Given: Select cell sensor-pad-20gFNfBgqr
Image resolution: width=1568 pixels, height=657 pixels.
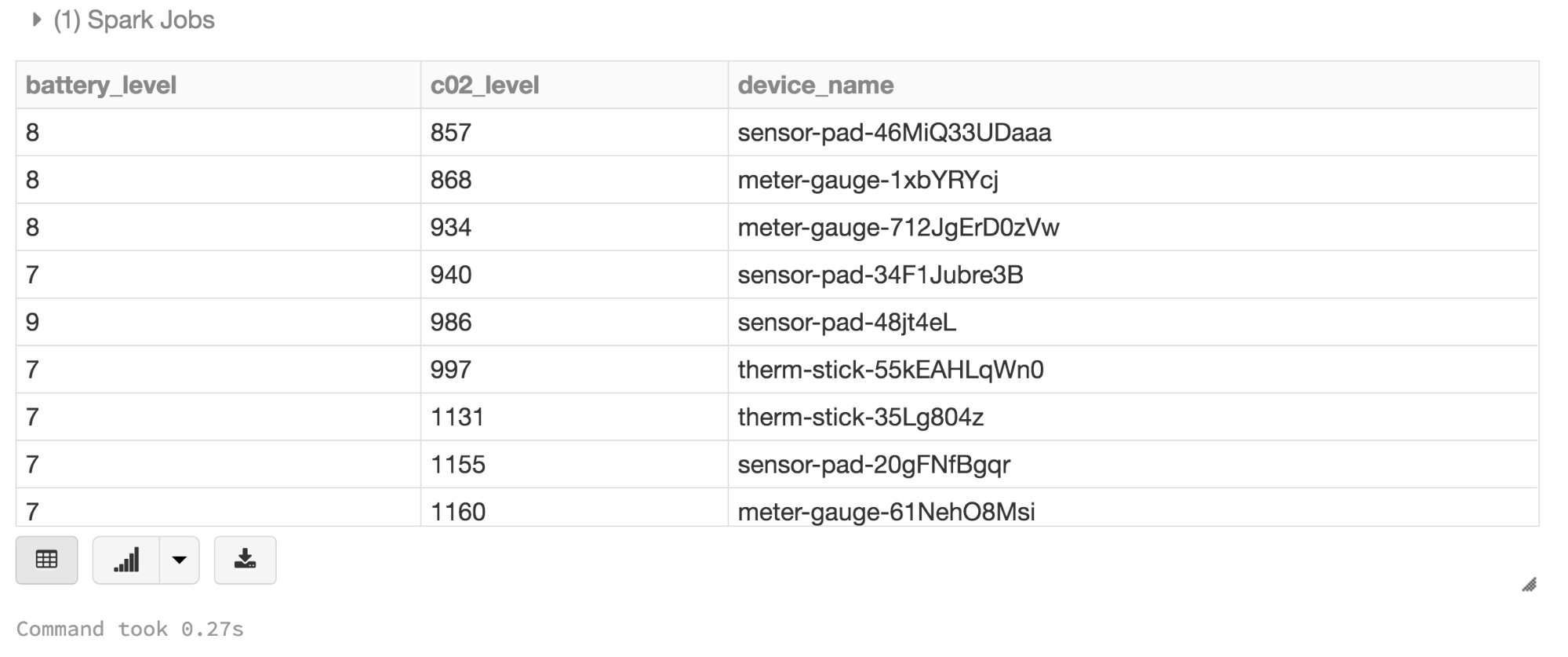Looking at the screenshot, I should 874,465.
